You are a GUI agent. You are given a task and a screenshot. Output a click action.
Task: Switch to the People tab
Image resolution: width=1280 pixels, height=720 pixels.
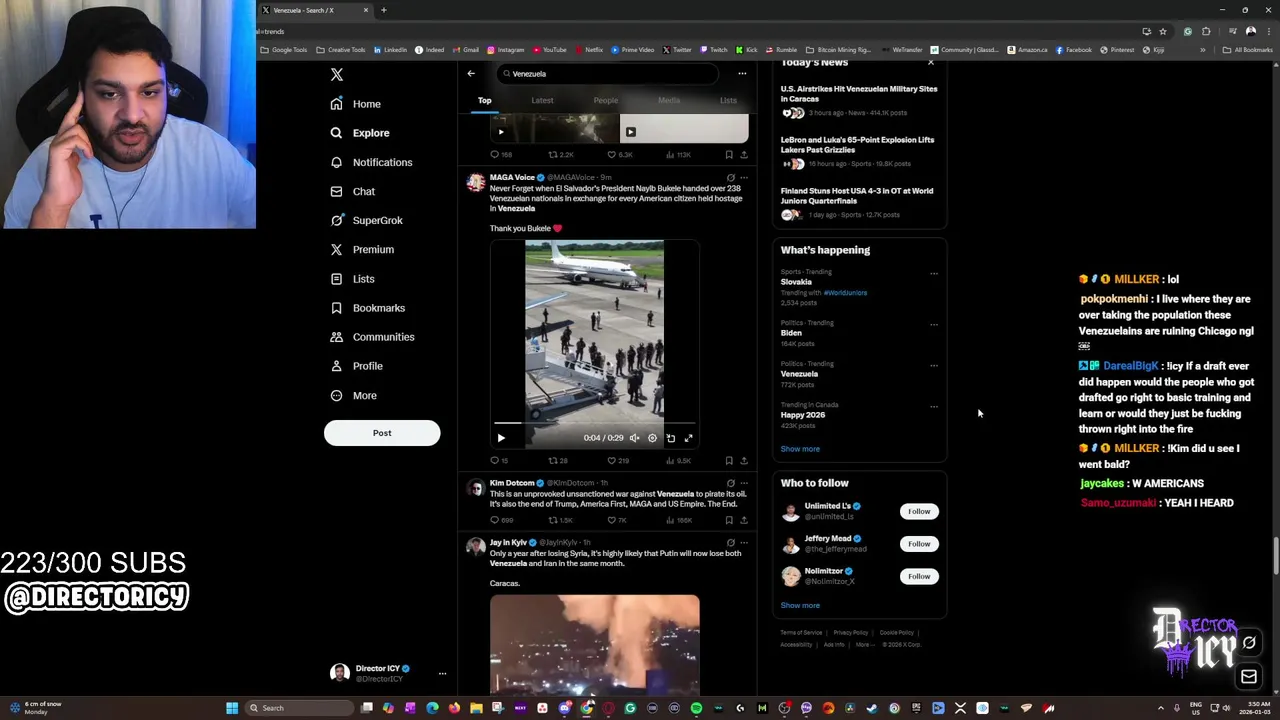[x=606, y=100]
